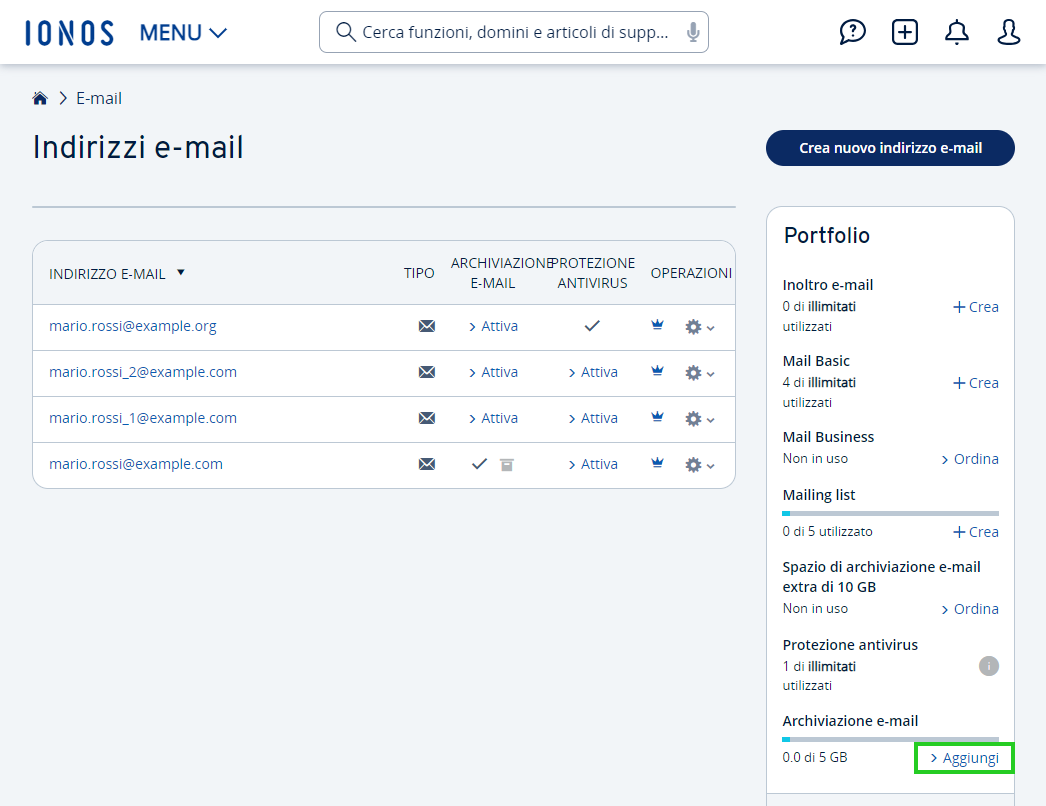Activate antivirus for mario.rossi_2@example.com
The width and height of the screenshot is (1046, 806).
click(x=593, y=372)
